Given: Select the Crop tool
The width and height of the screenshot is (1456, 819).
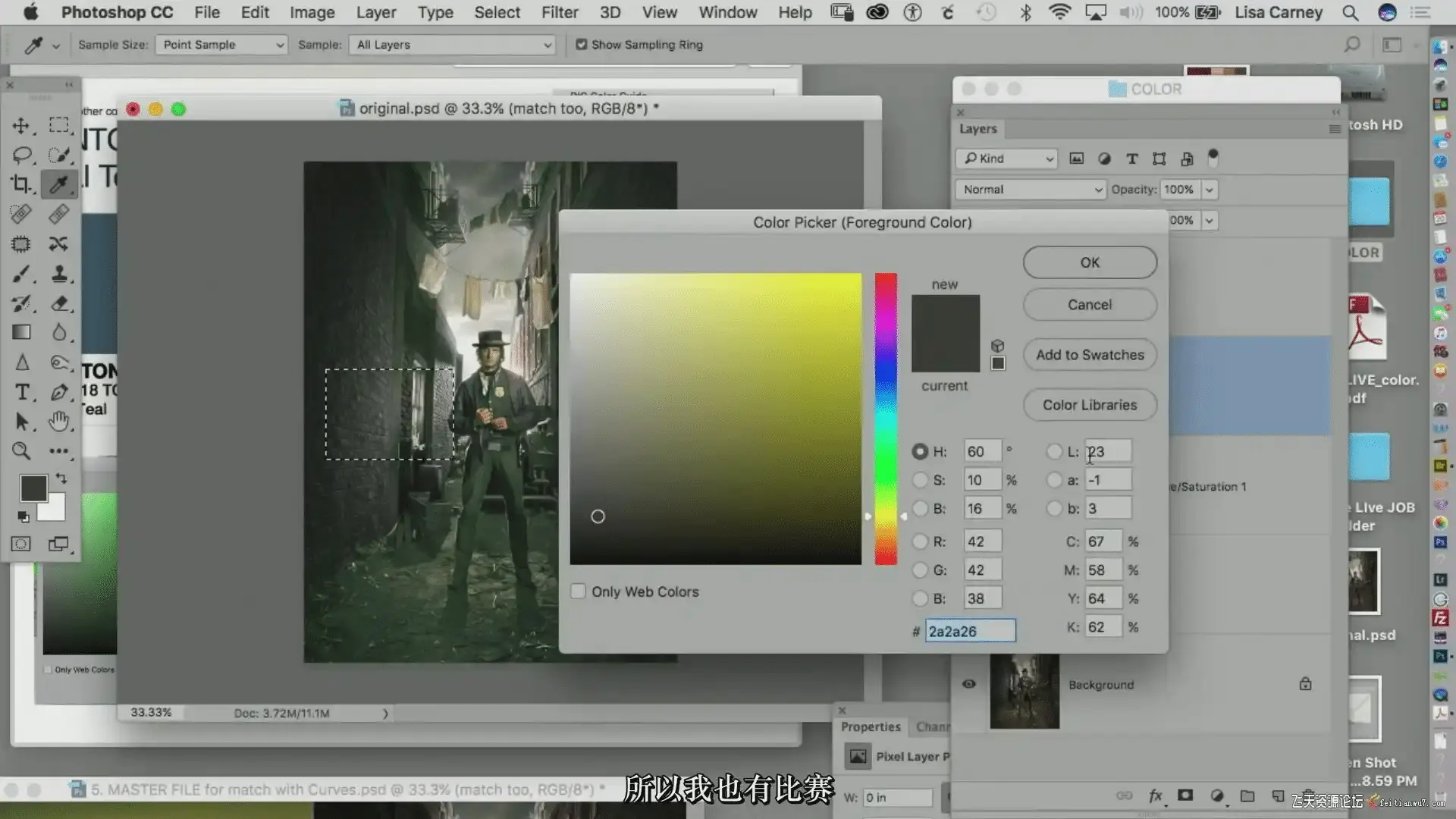Looking at the screenshot, I should click(x=21, y=184).
